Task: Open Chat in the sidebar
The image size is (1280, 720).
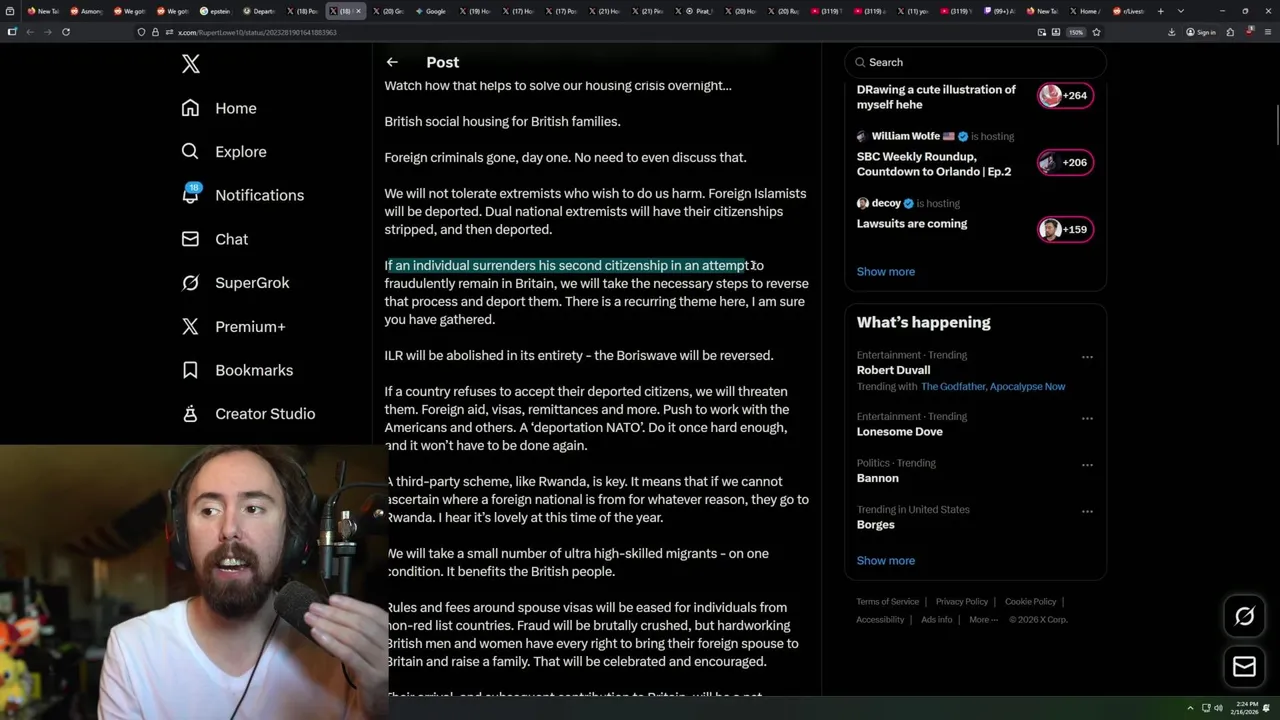Action: click(x=214, y=239)
